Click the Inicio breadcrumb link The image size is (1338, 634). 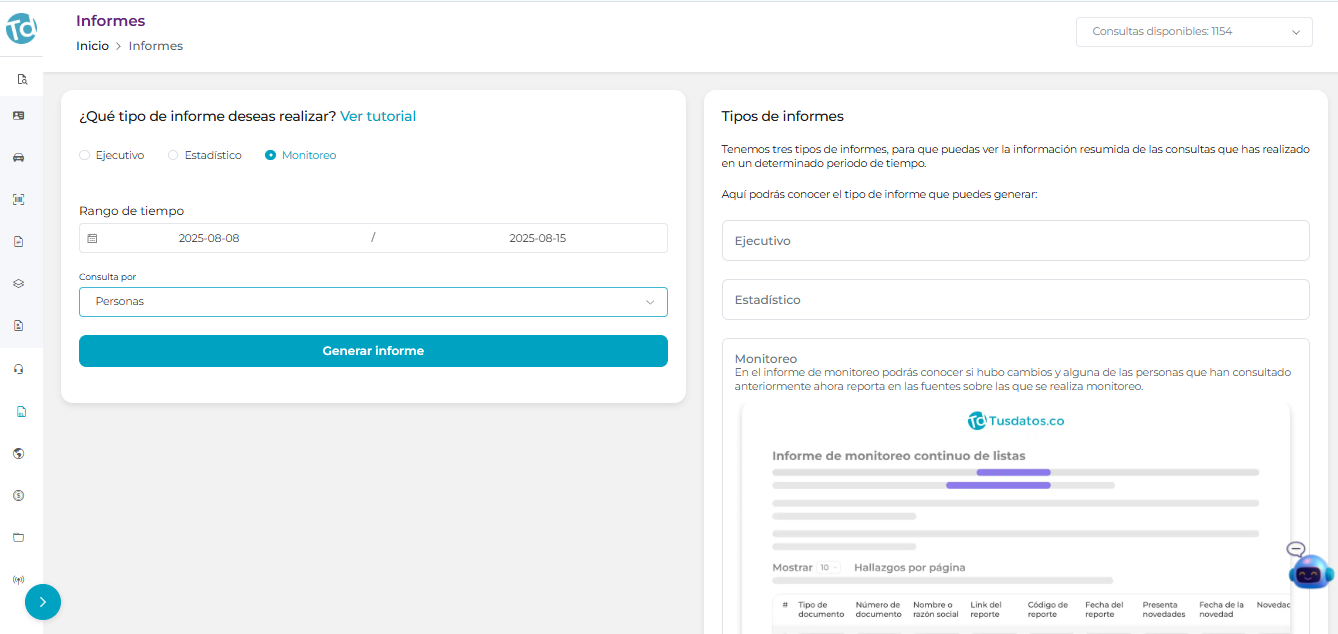(x=92, y=46)
